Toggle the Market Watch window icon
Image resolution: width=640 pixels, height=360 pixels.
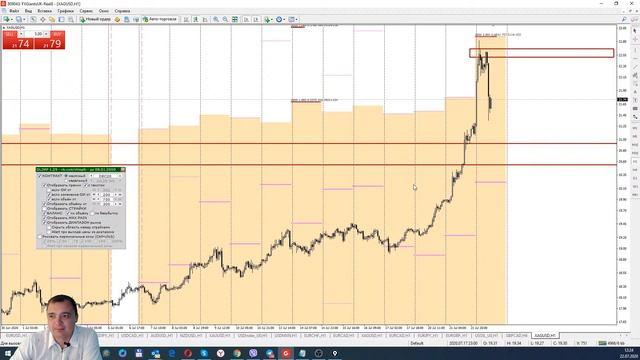33,19
